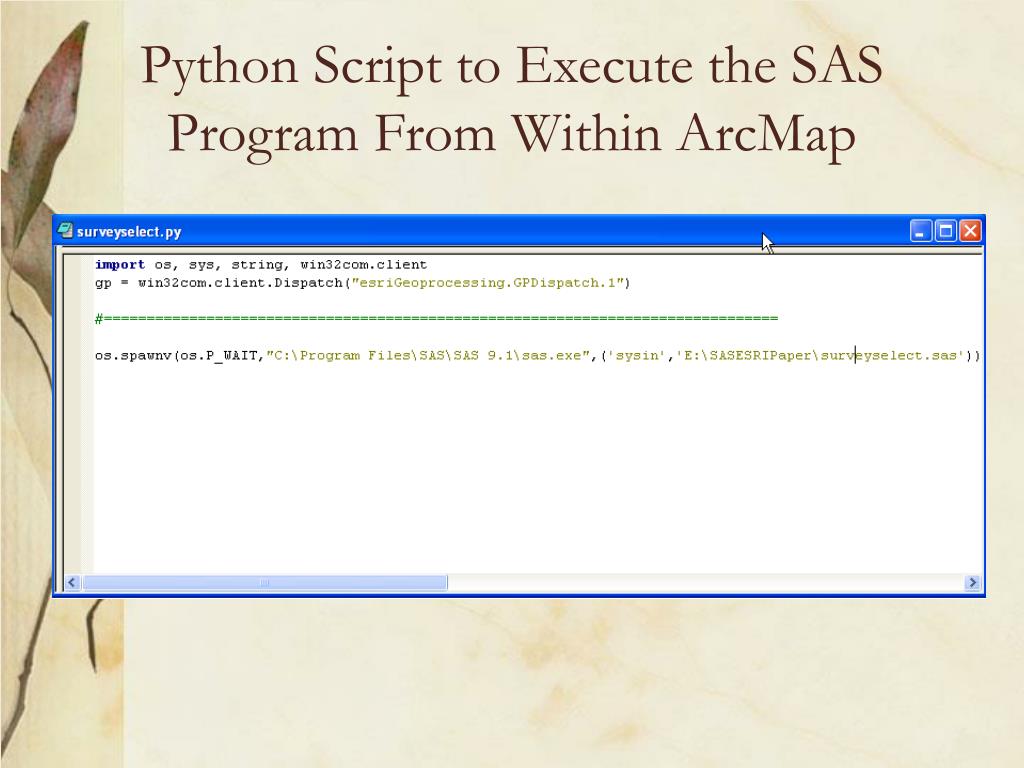Maximize the surveyselect.py window

point(946,231)
